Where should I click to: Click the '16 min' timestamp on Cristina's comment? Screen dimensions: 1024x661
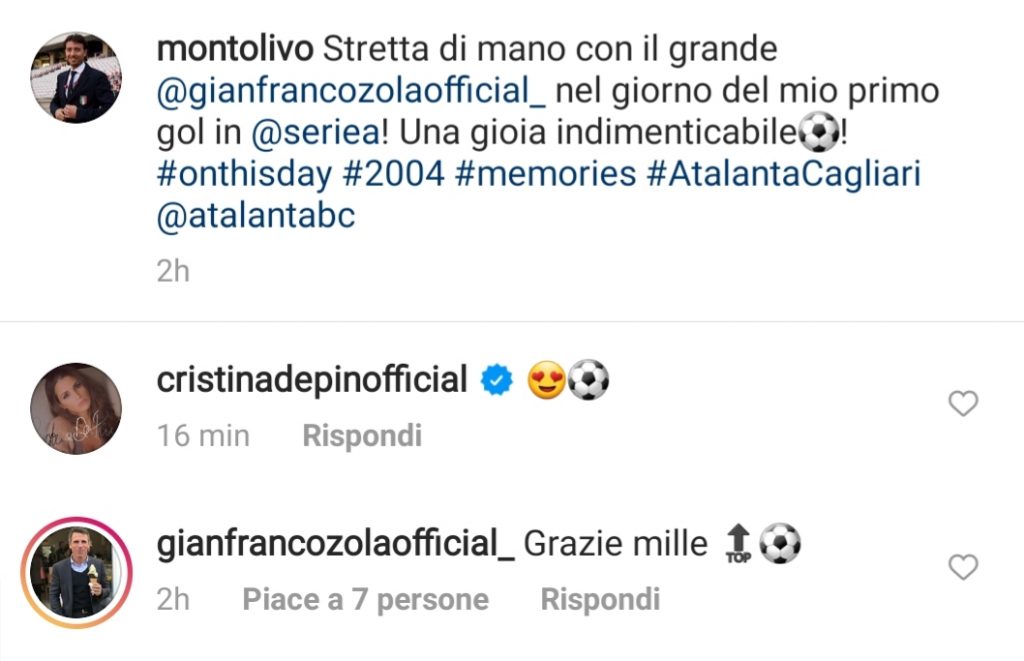tap(201, 435)
